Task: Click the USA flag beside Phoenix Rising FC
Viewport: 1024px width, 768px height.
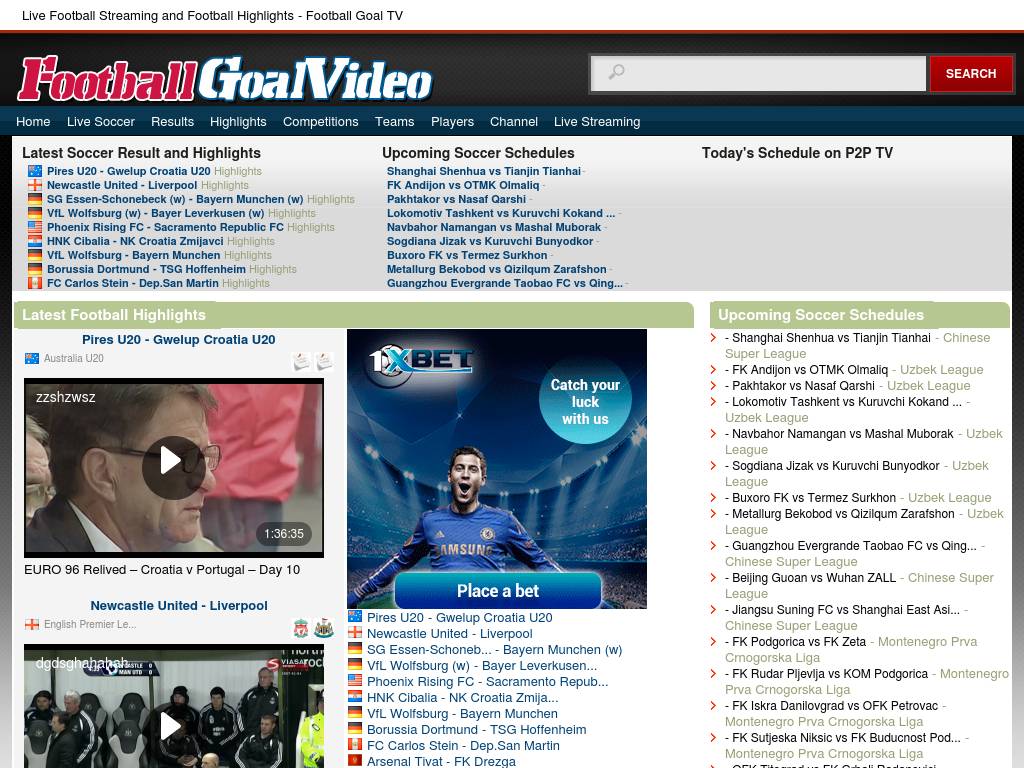Action: coord(35,227)
